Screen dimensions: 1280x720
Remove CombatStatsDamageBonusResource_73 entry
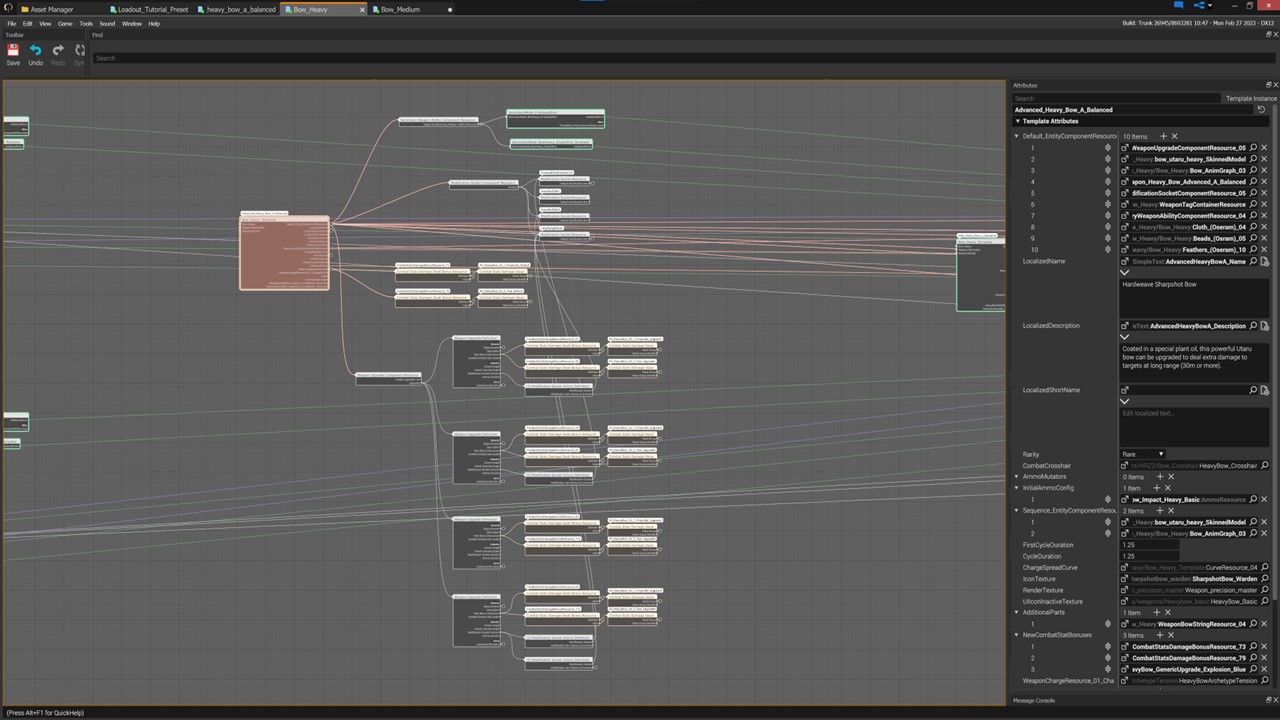pos(1264,647)
